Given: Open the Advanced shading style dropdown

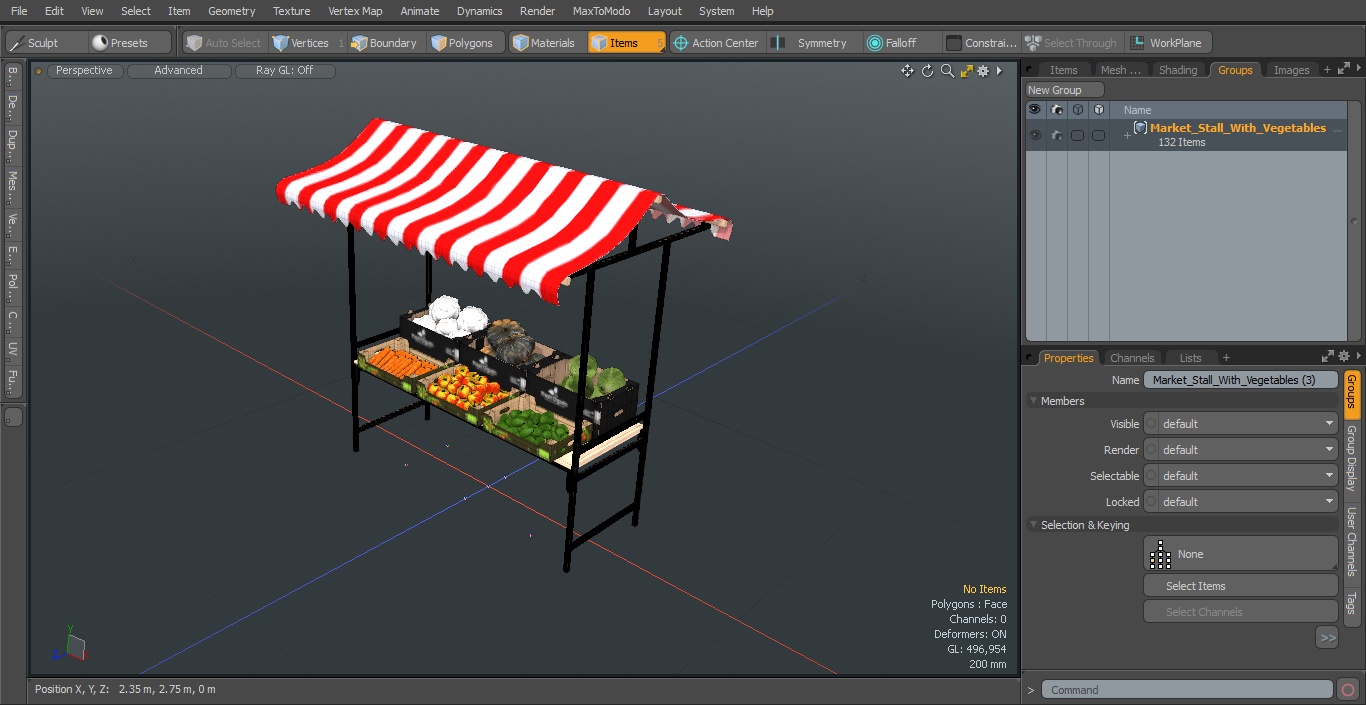Looking at the screenshot, I should pyautogui.click(x=178, y=71).
